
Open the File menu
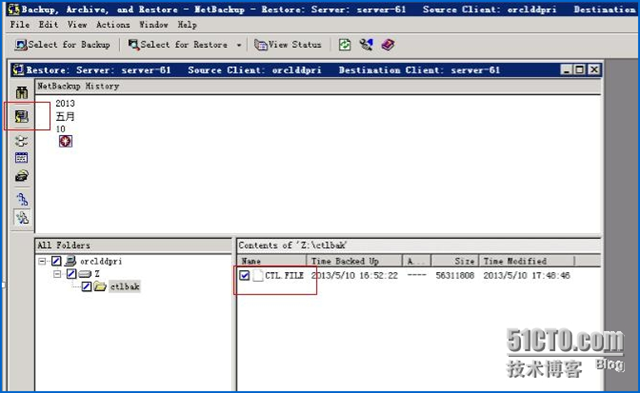[x=20, y=25]
